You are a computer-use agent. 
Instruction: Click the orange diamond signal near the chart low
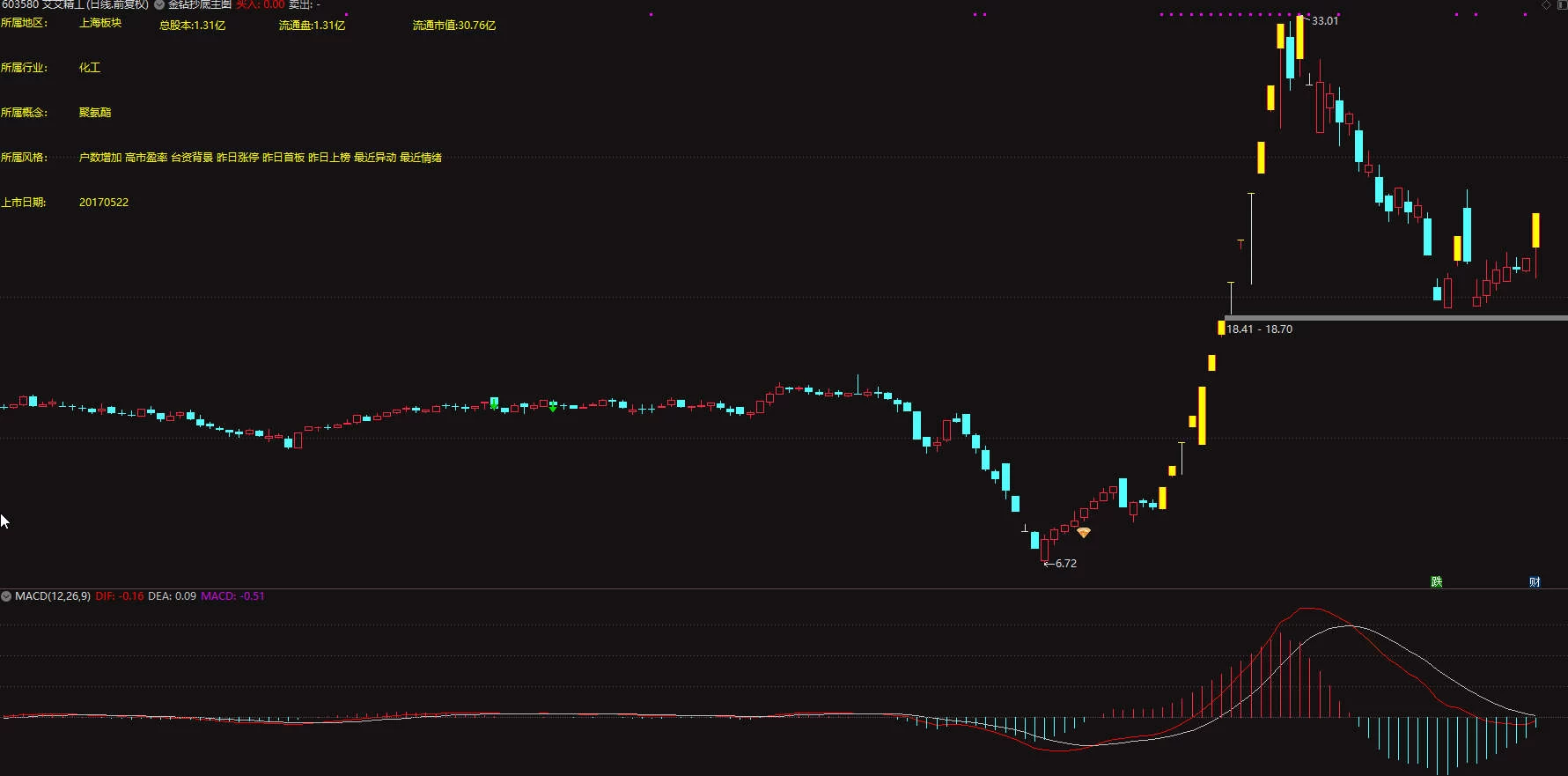[1084, 532]
